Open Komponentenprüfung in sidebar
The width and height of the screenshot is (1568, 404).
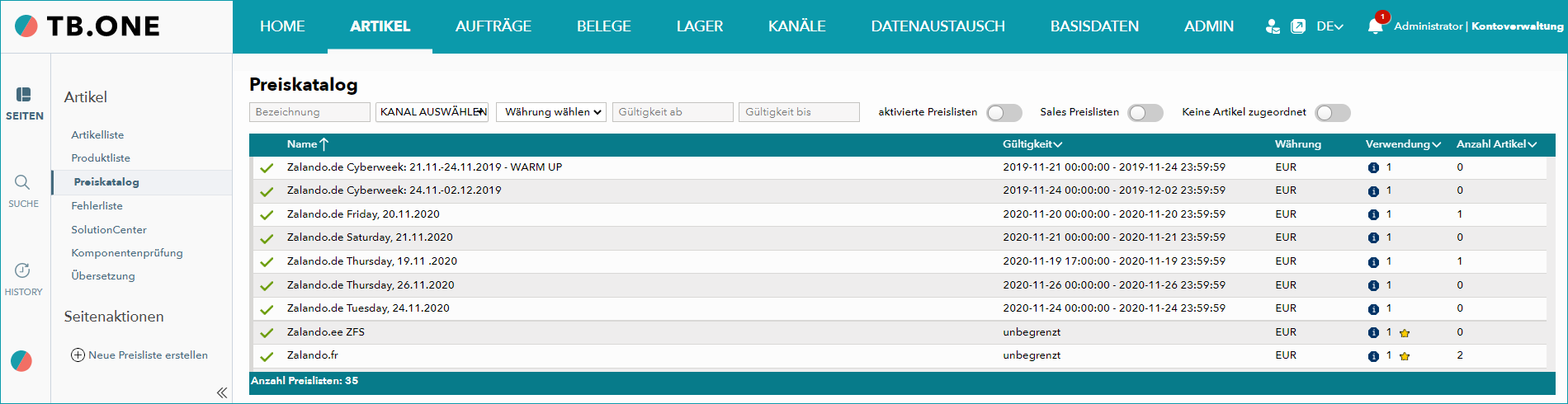click(x=127, y=253)
